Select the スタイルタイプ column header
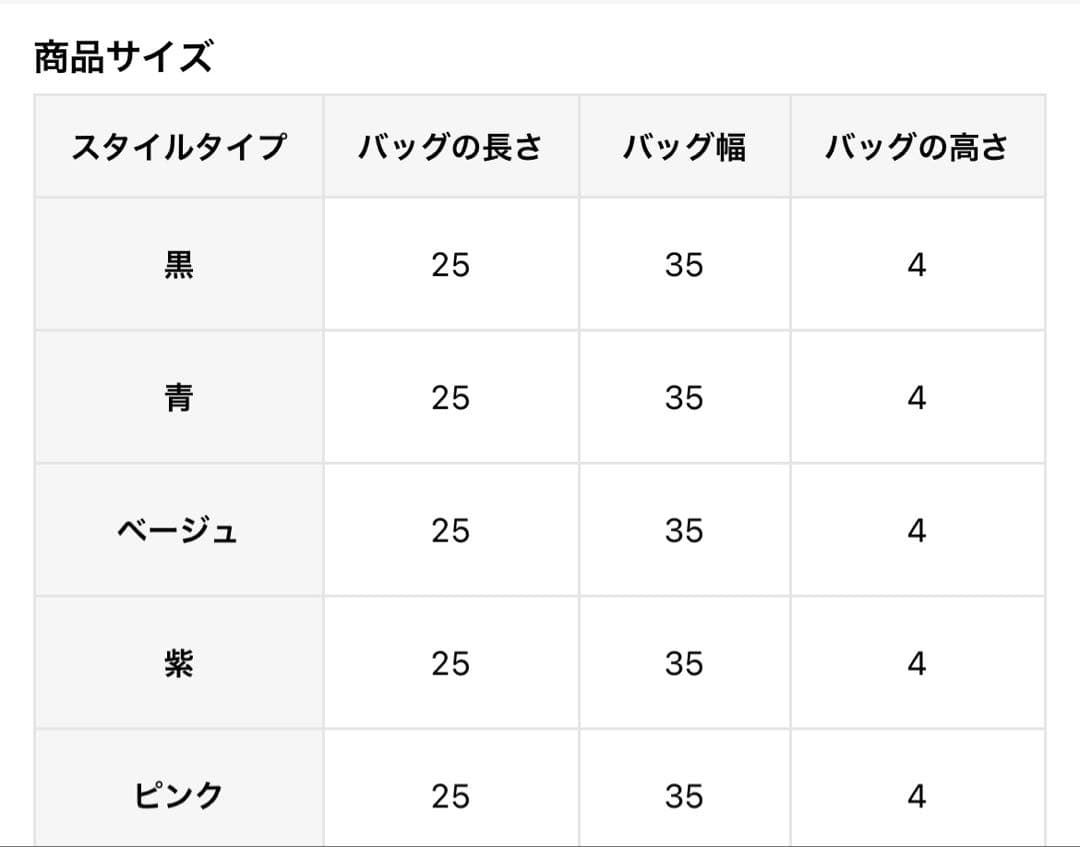Viewport: 1080px width, 847px height. (178, 147)
